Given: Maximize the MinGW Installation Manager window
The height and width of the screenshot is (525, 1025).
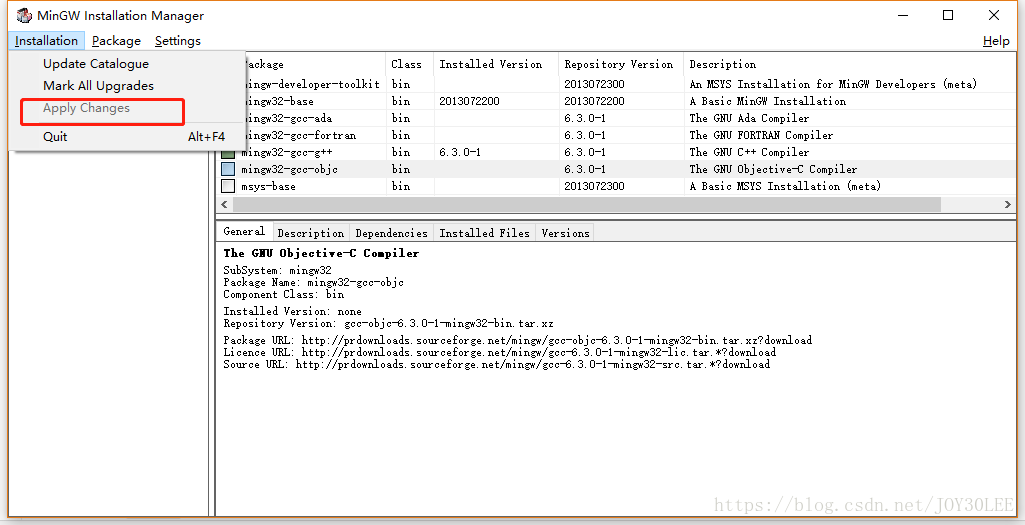Looking at the screenshot, I should click(948, 15).
